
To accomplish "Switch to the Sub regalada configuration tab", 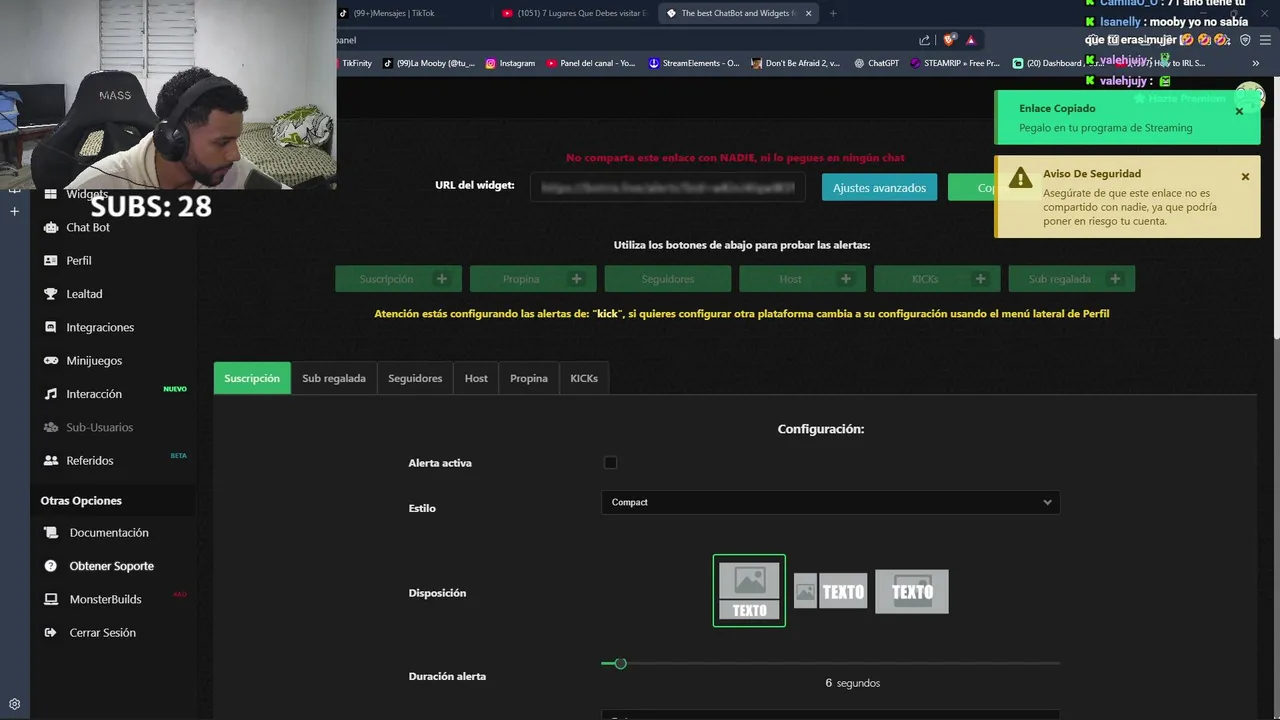I will (334, 378).
